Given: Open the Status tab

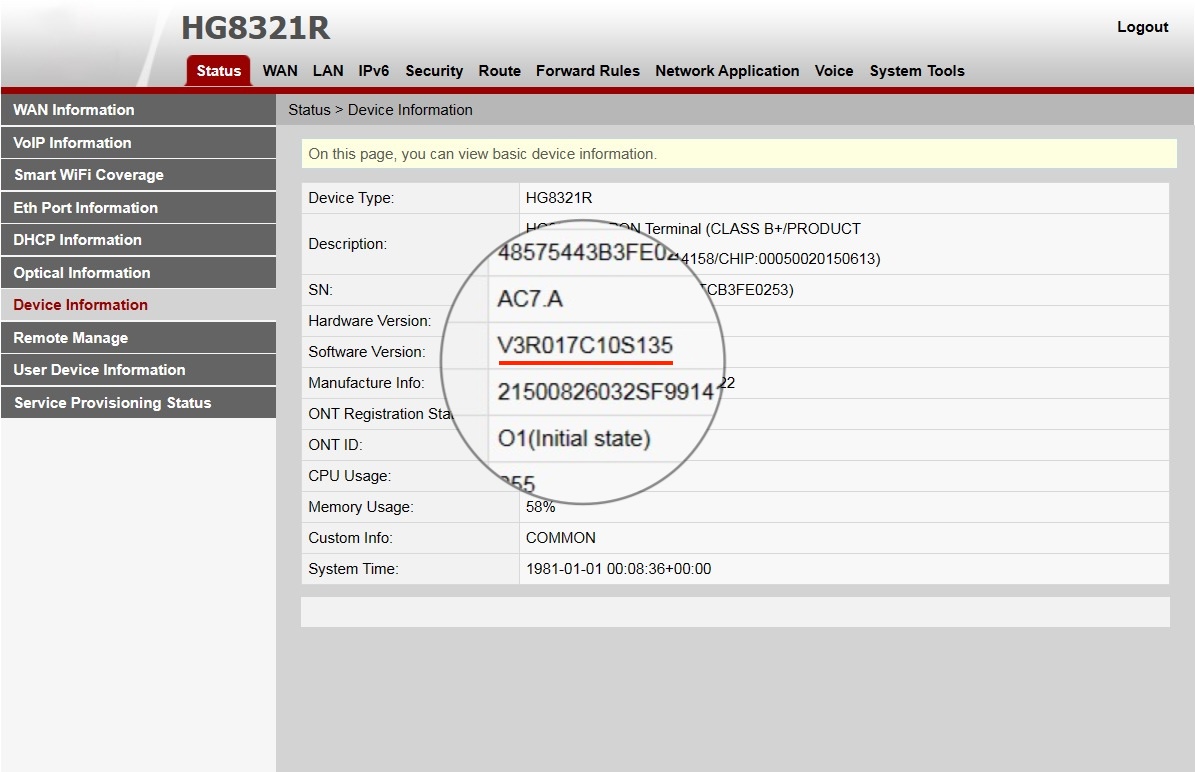Looking at the screenshot, I should (219, 71).
